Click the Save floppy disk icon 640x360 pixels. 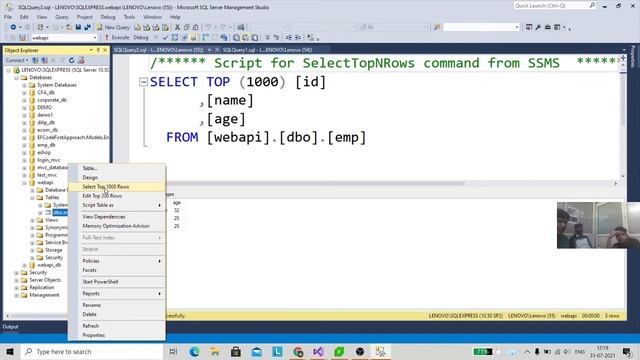pos(78,27)
